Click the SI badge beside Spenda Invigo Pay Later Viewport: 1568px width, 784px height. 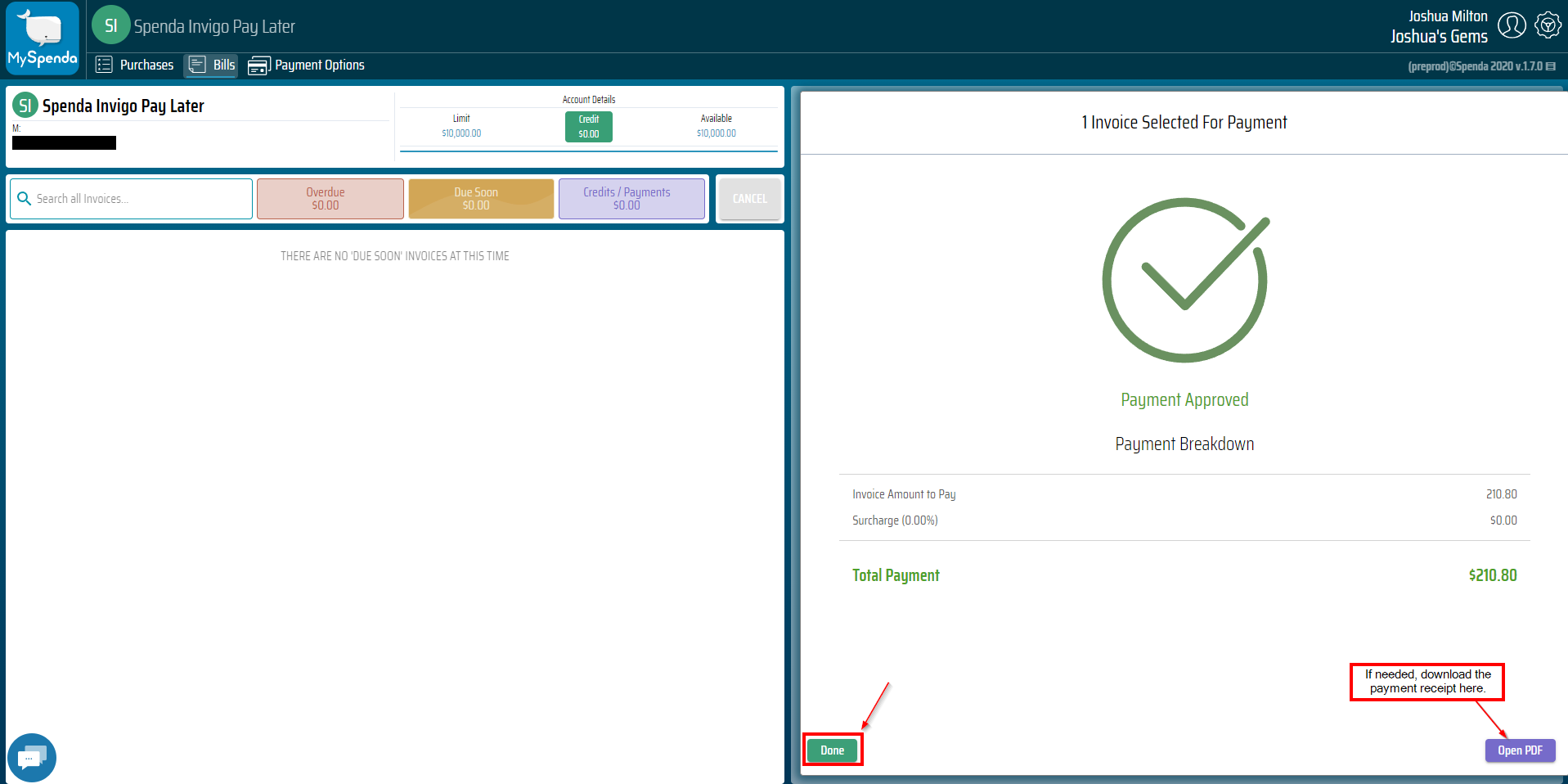pos(25,105)
